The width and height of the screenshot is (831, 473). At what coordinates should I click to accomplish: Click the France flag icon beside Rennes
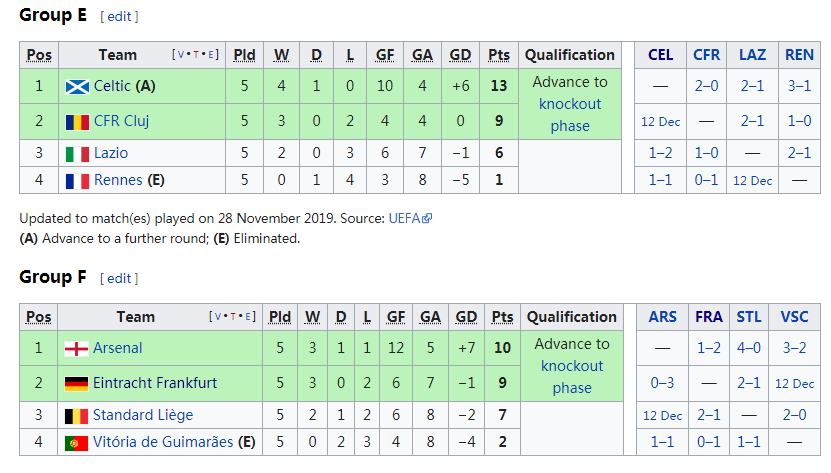(x=77, y=181)
